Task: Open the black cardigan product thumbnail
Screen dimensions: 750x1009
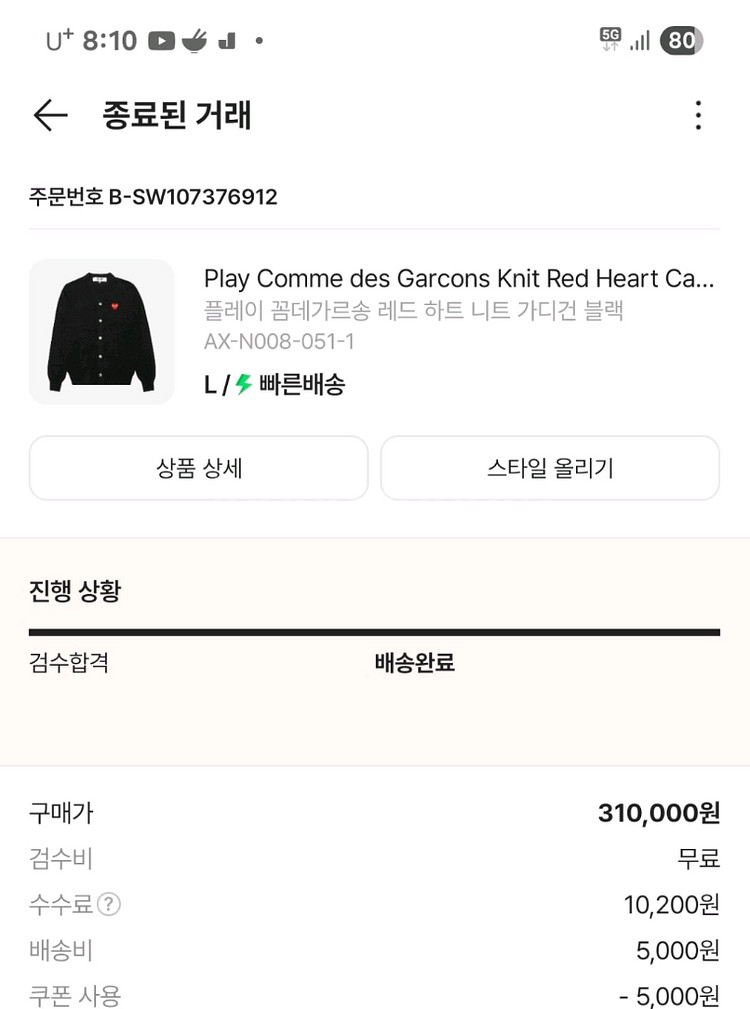Action: (101, 332)
